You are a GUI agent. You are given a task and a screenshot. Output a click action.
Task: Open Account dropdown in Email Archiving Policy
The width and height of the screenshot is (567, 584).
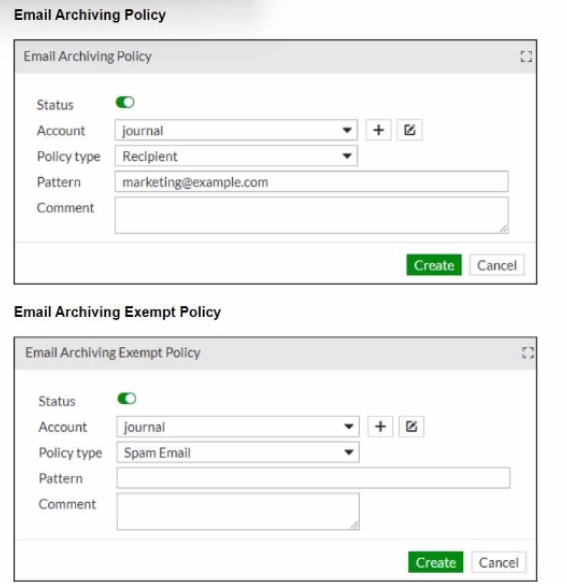coord(236,130)
